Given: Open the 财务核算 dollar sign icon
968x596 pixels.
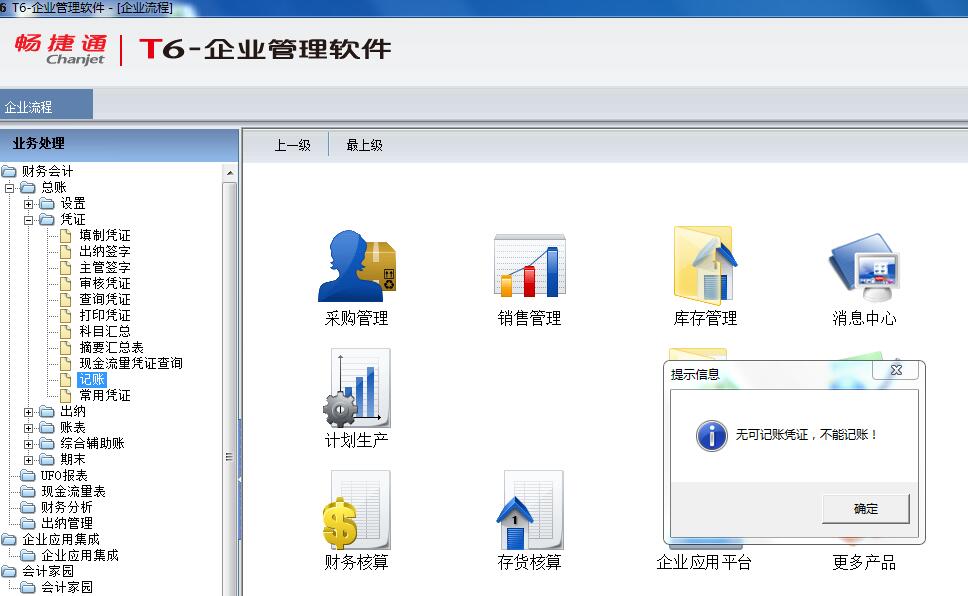Looking at the screenshot, I should (357, 510).
